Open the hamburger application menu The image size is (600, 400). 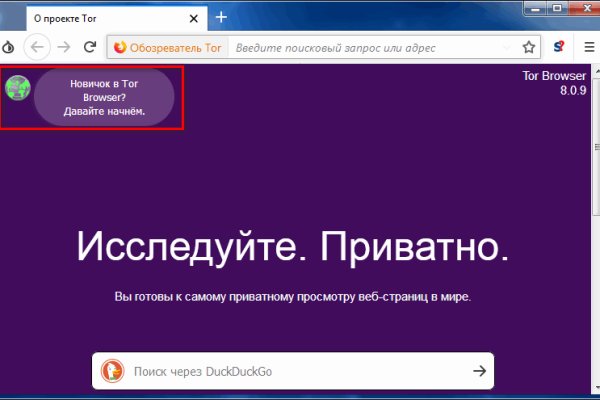[x=590, y=47]
